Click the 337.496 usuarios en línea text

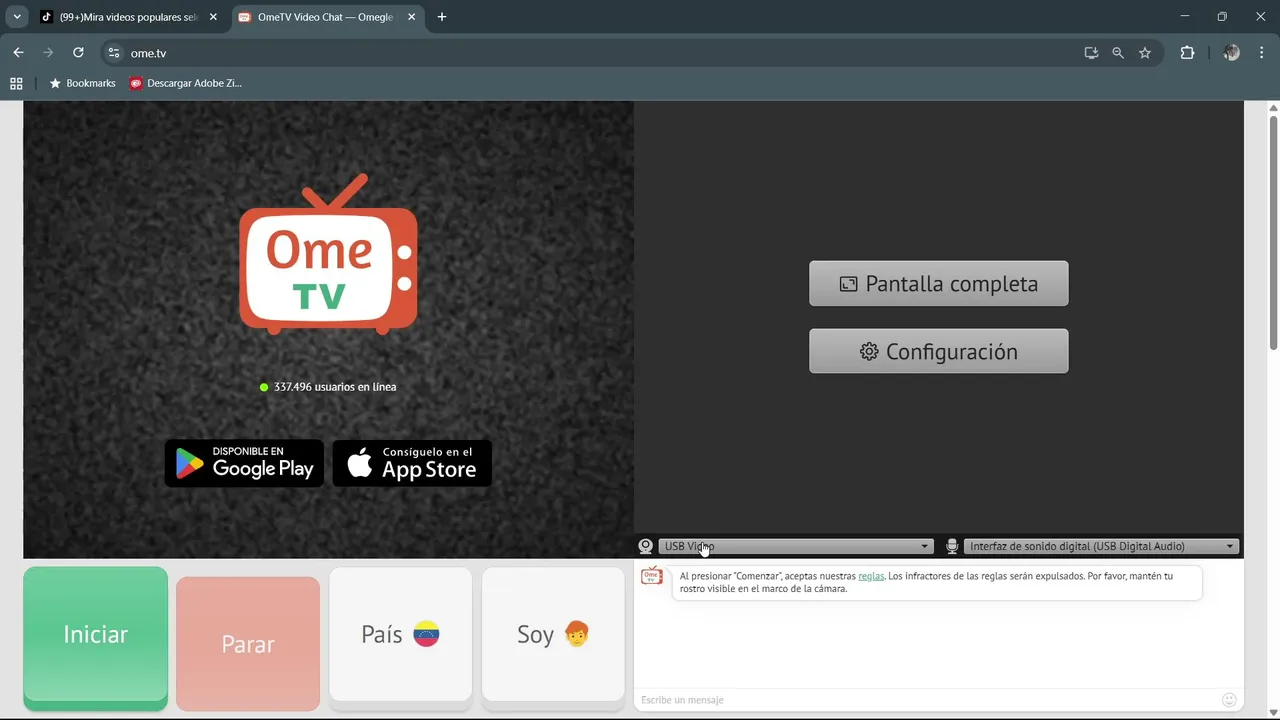pos(335,387)
